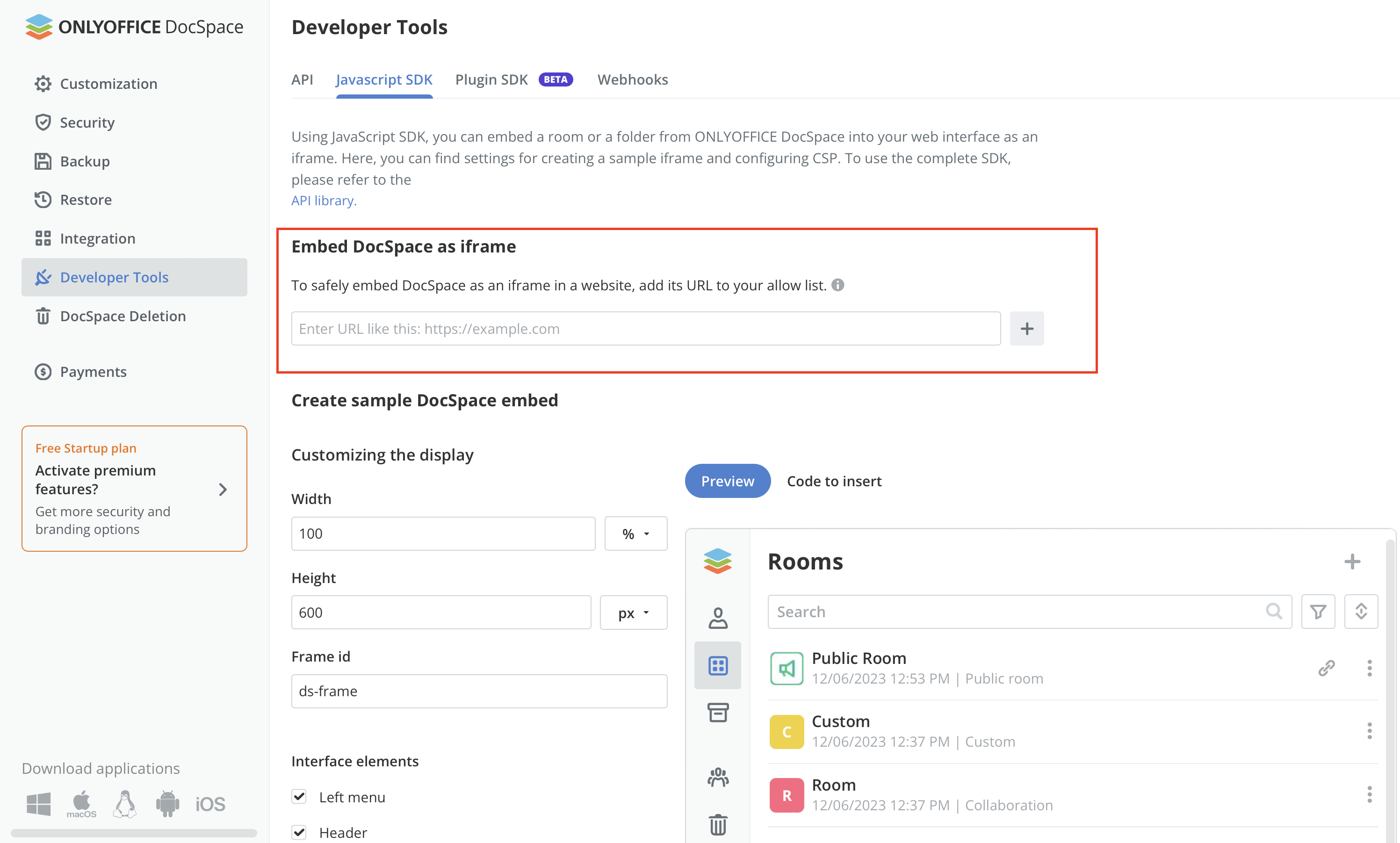Open the API library link

[324, 201]
